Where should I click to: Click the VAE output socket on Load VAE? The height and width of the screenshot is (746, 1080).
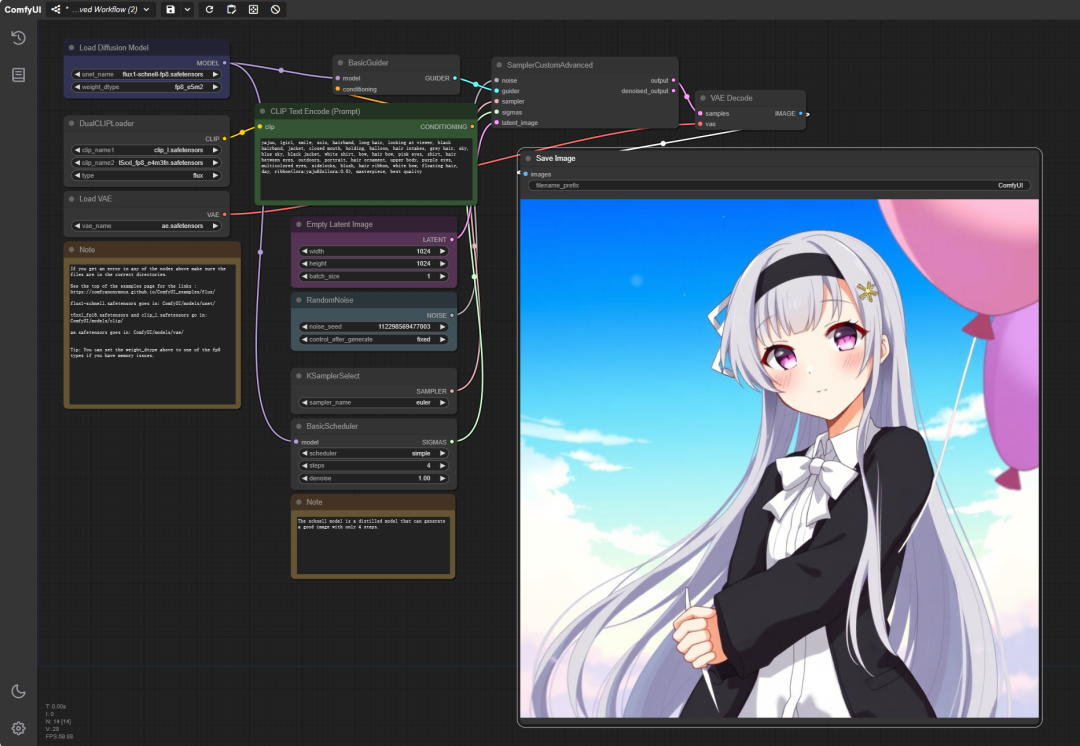(225, 214)
